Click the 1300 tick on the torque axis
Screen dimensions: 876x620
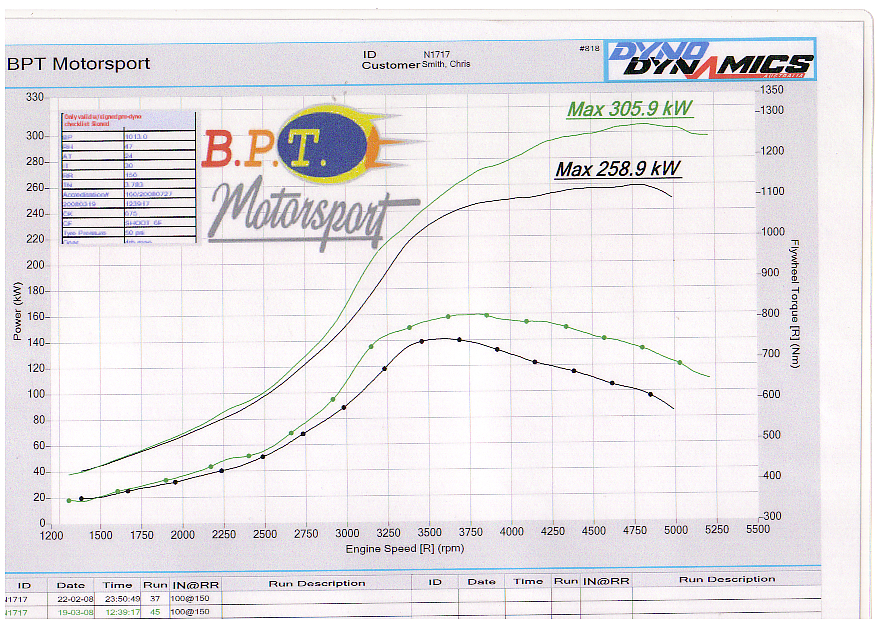(772, 110)
